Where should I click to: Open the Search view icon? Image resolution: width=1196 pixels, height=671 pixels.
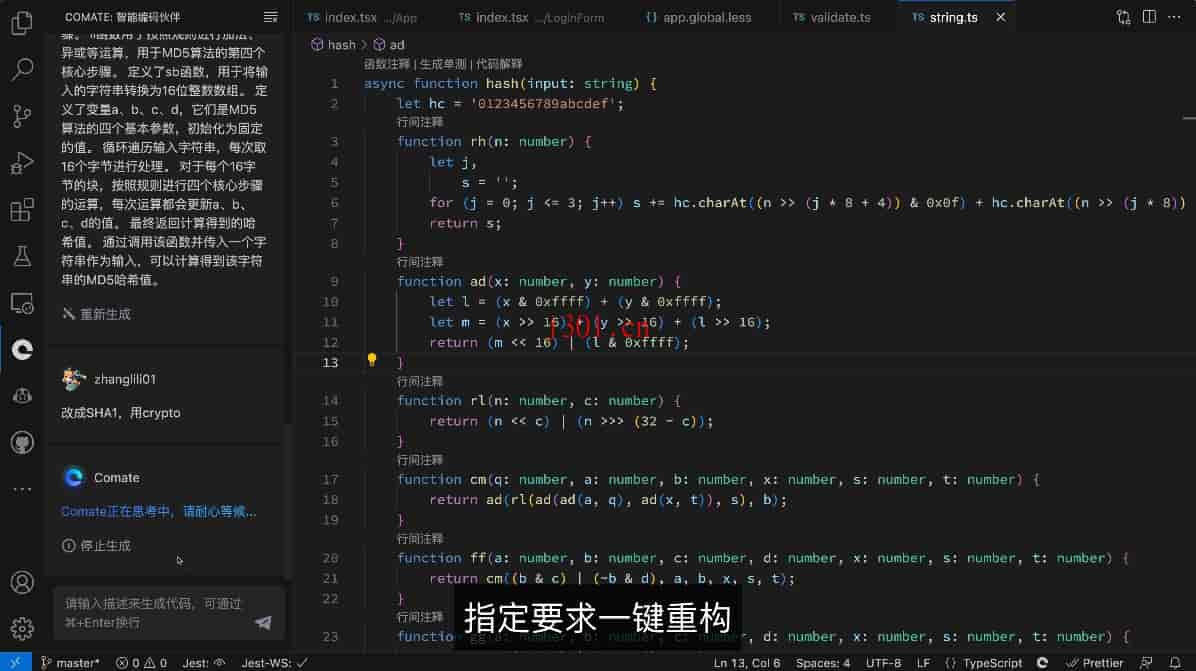(x=21, y=69)
